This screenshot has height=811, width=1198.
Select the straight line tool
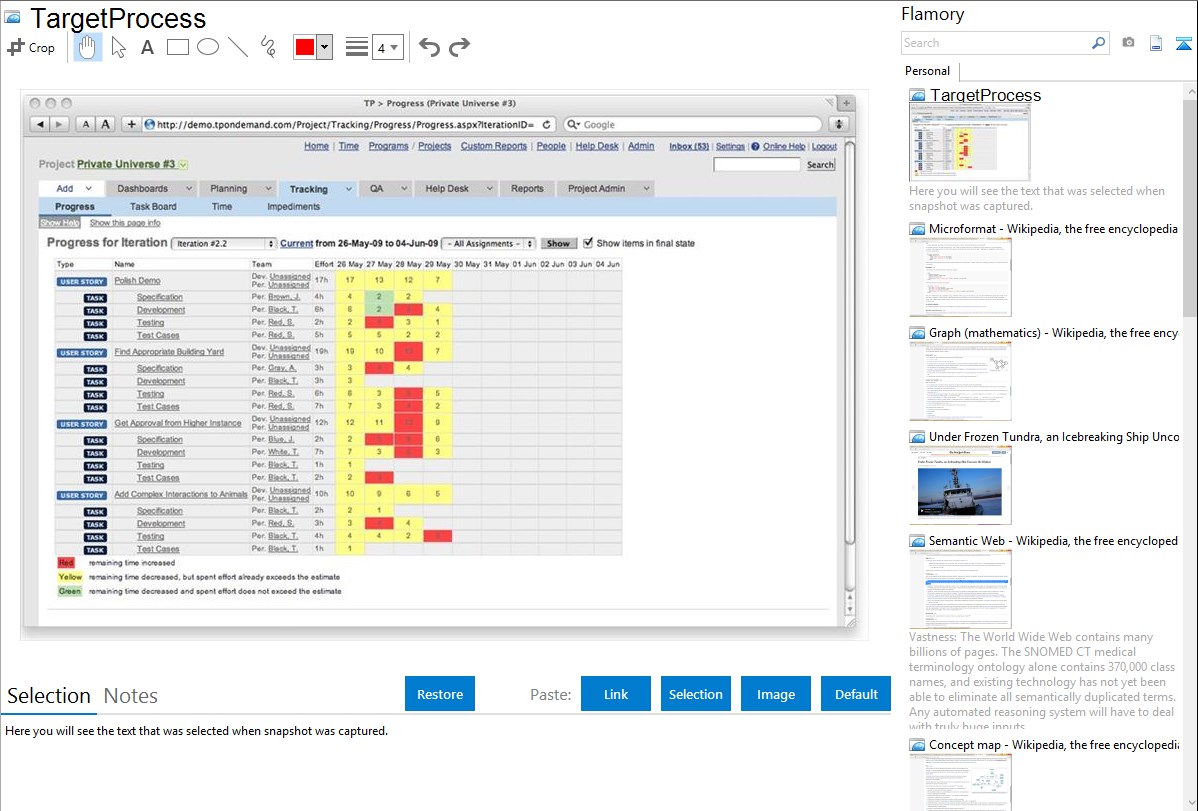tap(238, 47)
